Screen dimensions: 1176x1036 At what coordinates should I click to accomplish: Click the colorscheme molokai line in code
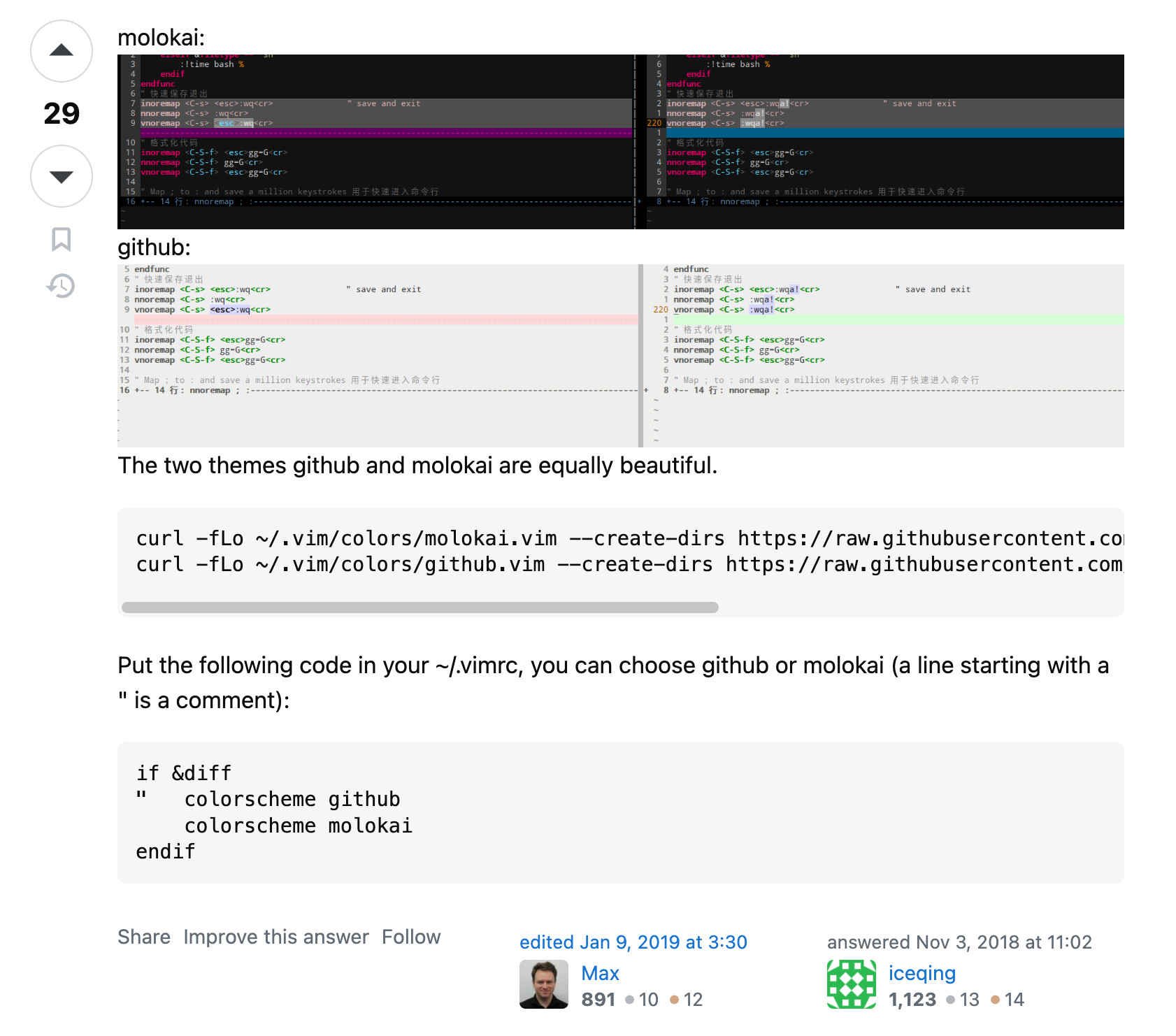298,826
